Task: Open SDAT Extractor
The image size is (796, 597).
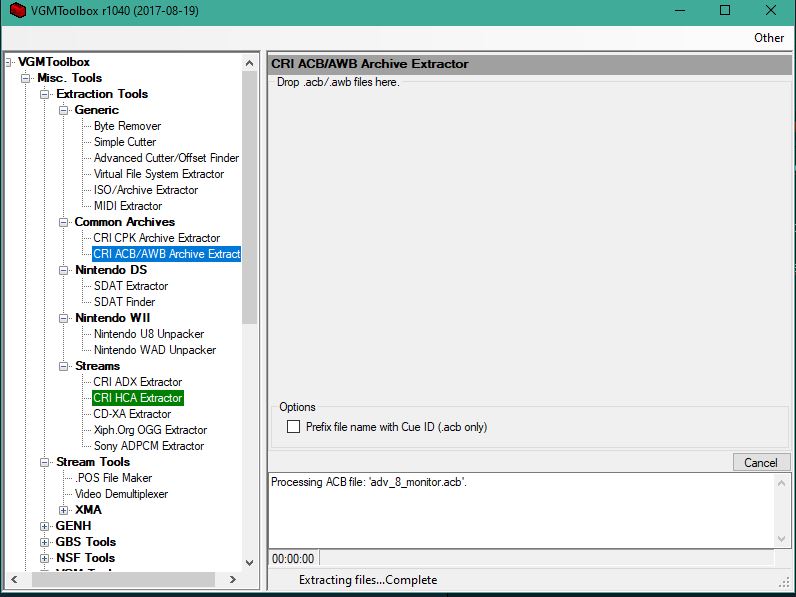Action: [131, 286]
